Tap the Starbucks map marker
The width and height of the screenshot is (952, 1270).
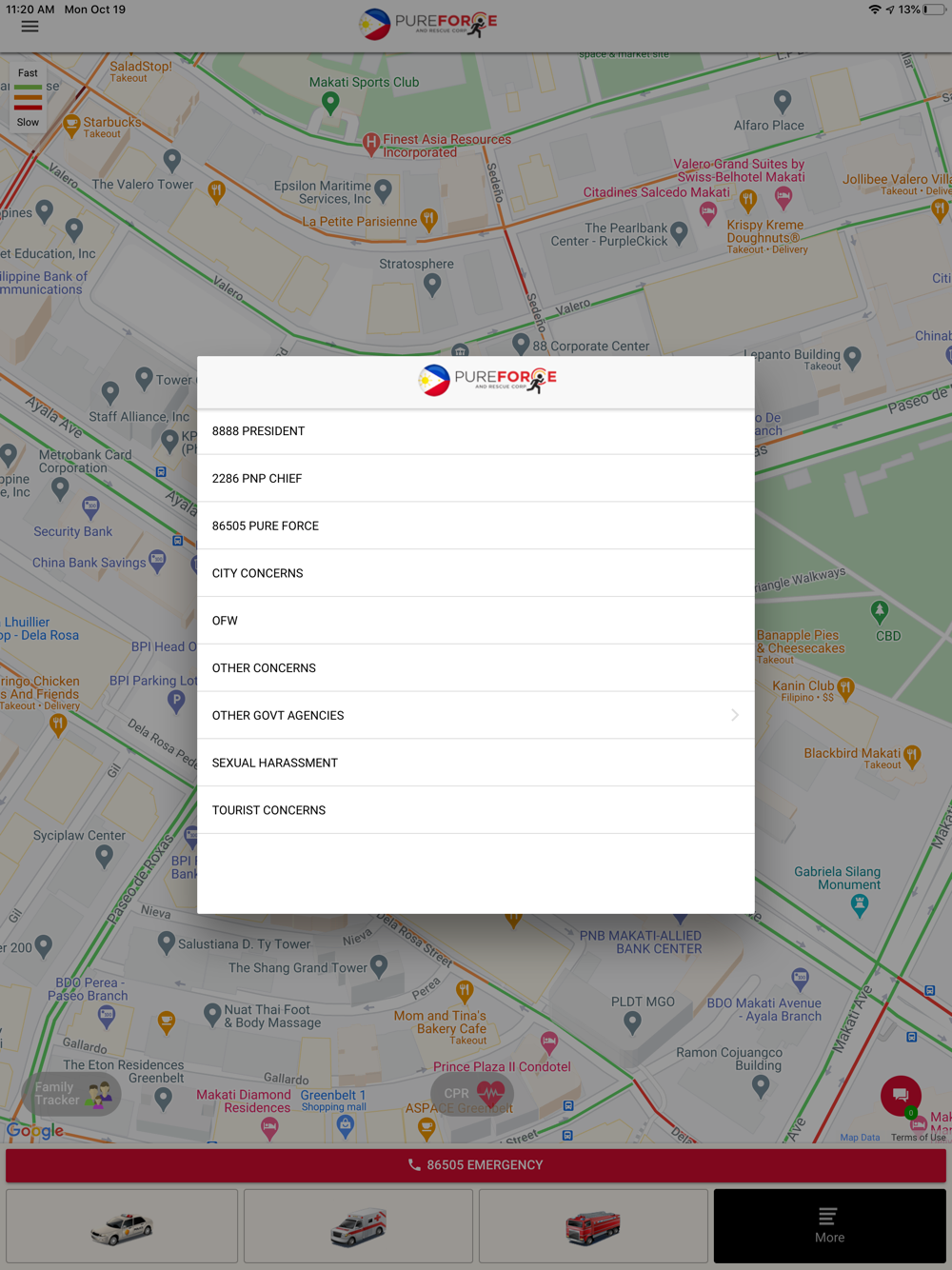(71, 125)
